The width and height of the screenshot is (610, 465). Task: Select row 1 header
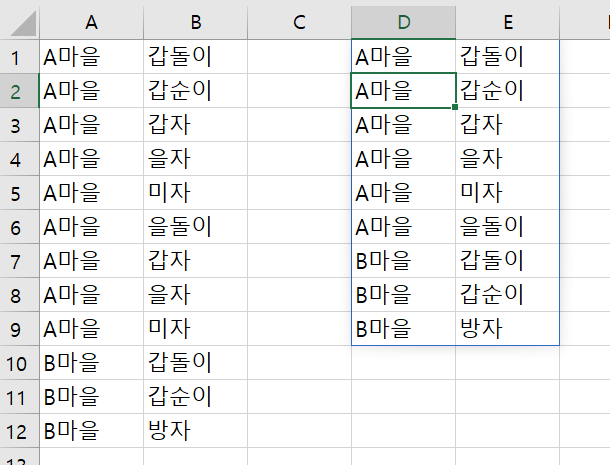tap(19, 57)
